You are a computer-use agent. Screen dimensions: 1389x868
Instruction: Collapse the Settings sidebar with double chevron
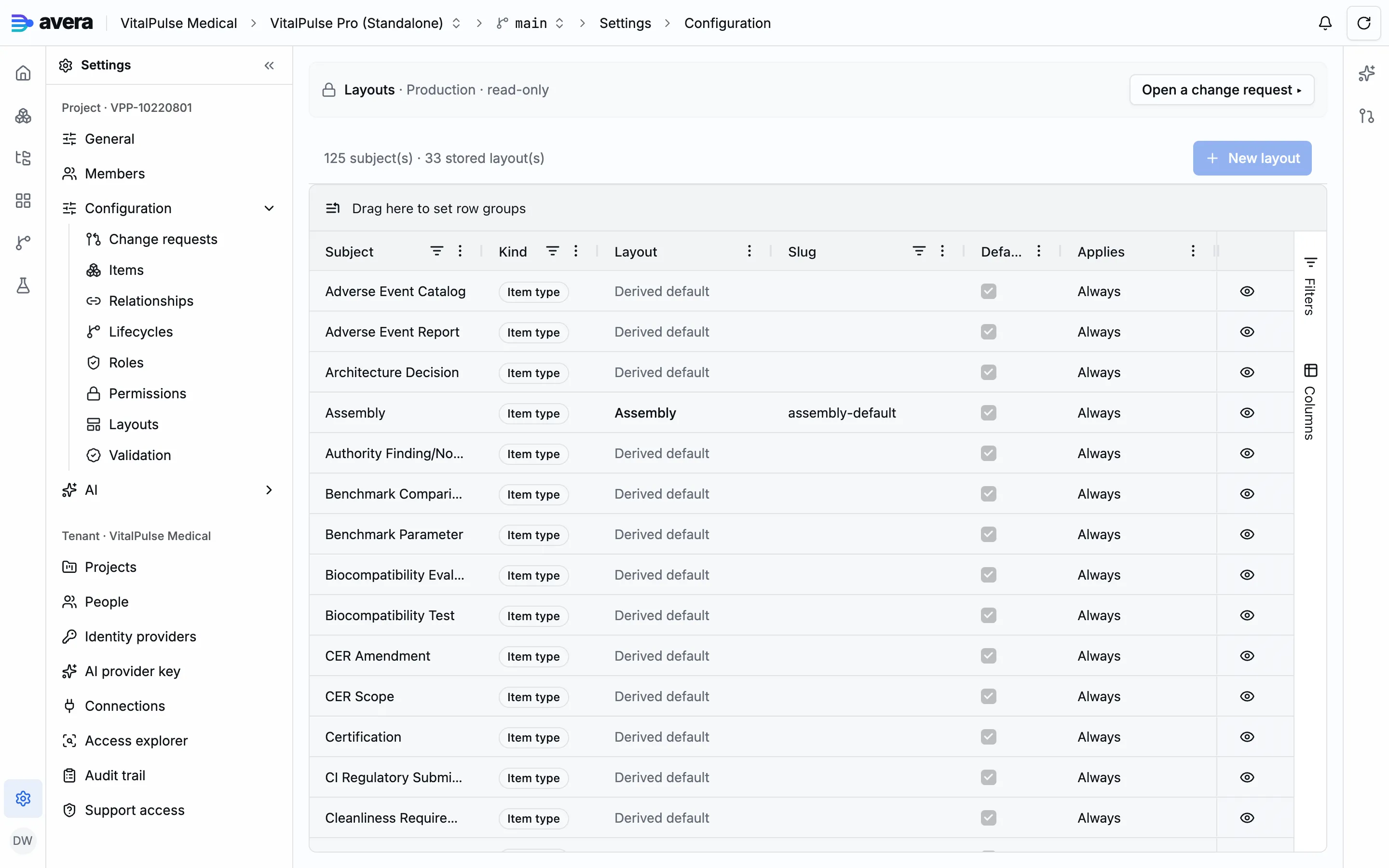pyautogui.click(x=269, y=66)
